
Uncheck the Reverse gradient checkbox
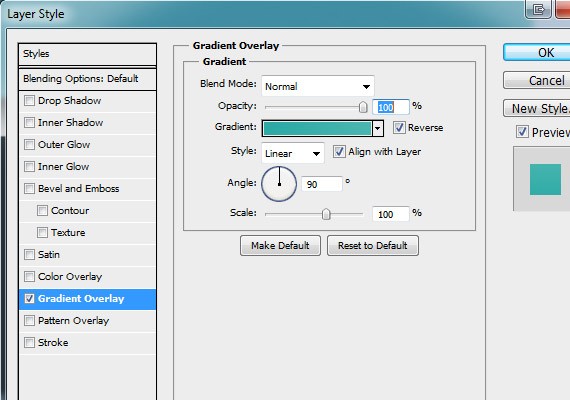click(x=399, y=127)
